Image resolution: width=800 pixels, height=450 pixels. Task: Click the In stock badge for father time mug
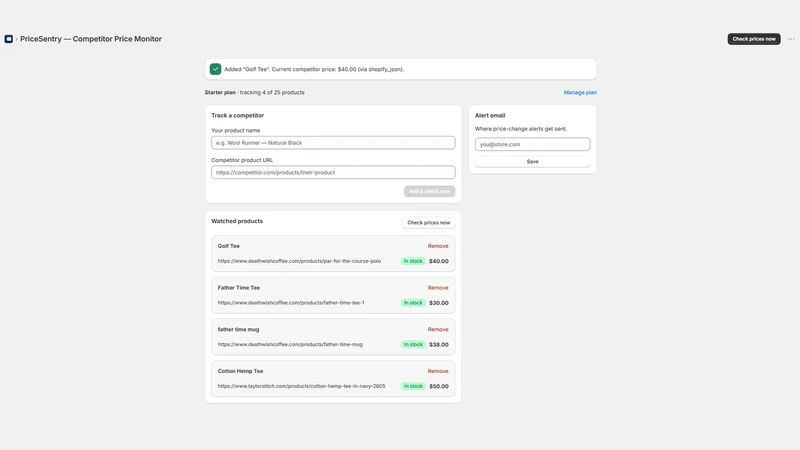(413, 345)
